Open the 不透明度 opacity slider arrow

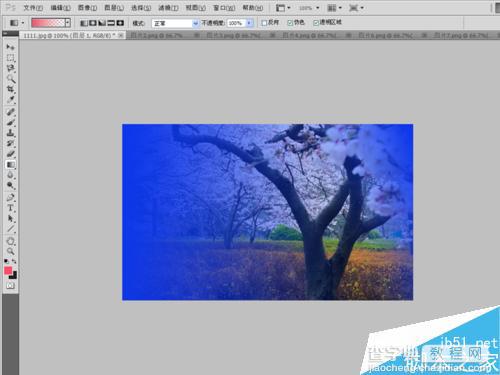tap(249, 23)
